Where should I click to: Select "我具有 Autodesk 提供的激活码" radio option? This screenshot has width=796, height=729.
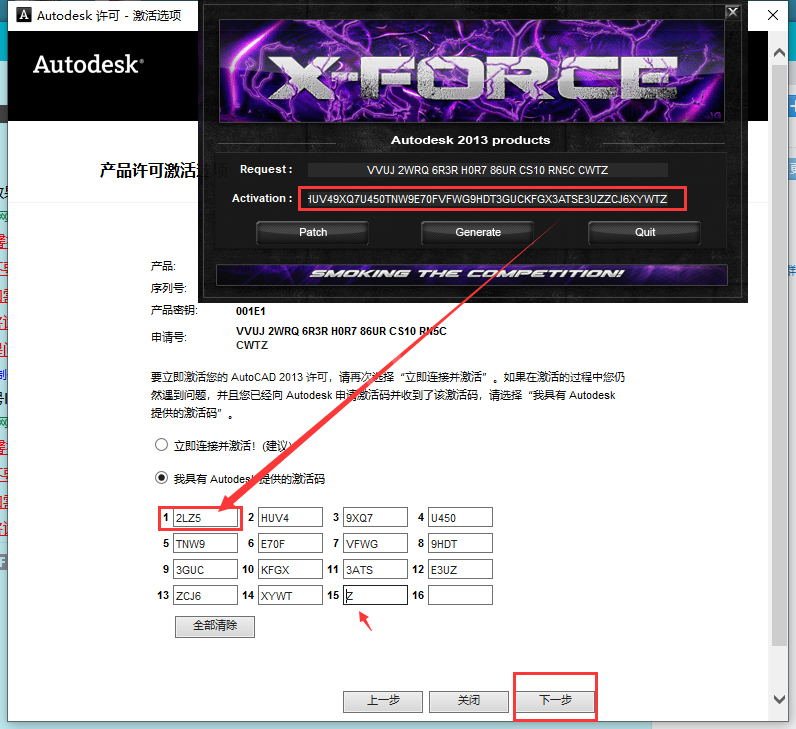(161, 478)
